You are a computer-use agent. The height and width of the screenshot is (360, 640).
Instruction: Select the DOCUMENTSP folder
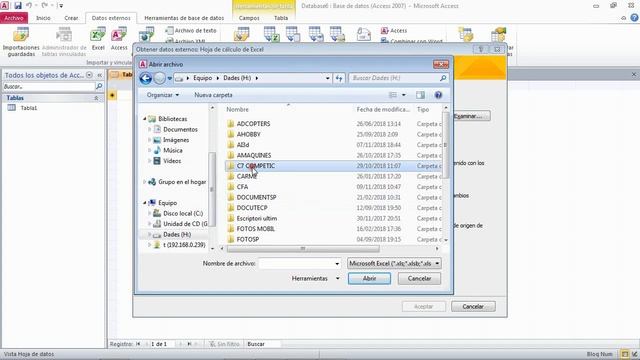[256, 198]
